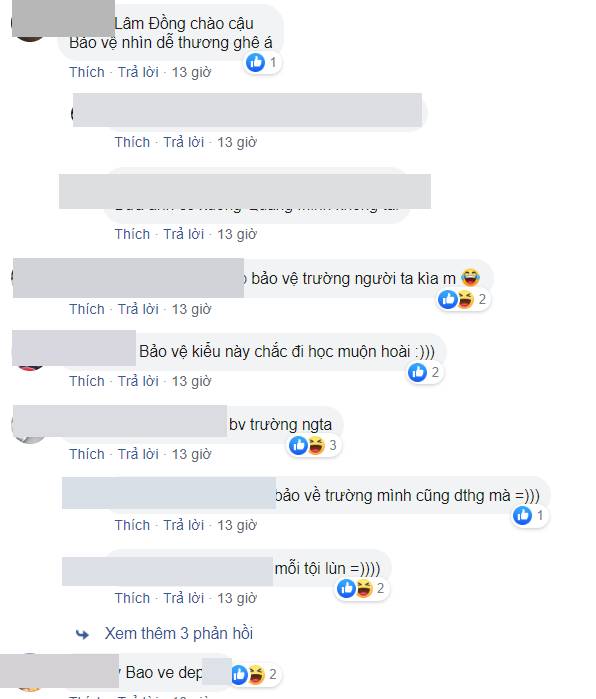Click Trả lời under the 'bv trường ngta' comment
This screenshot has height=699, width=596.
tap(138, 454)
